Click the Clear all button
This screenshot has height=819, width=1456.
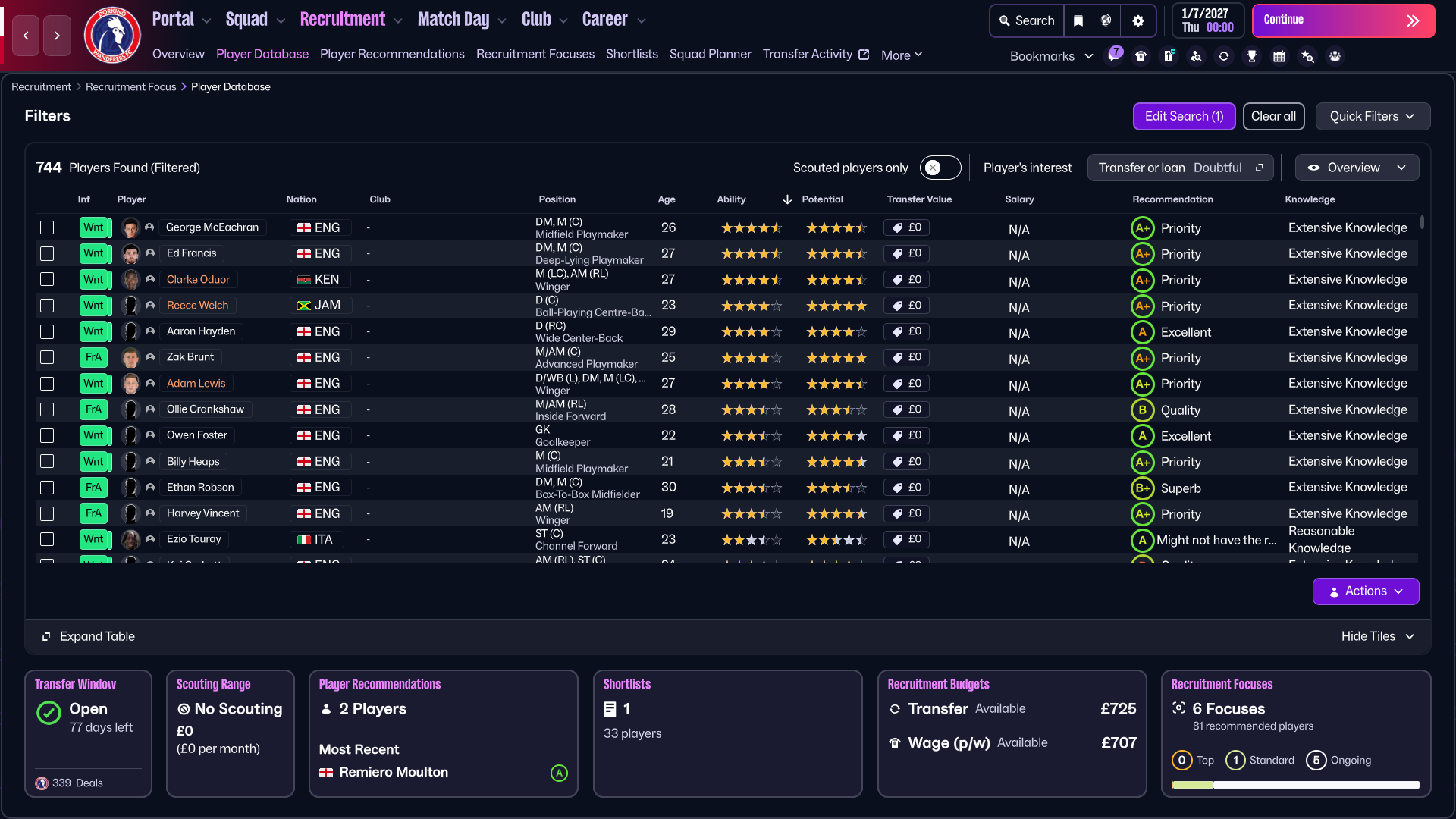(1273, 116)
